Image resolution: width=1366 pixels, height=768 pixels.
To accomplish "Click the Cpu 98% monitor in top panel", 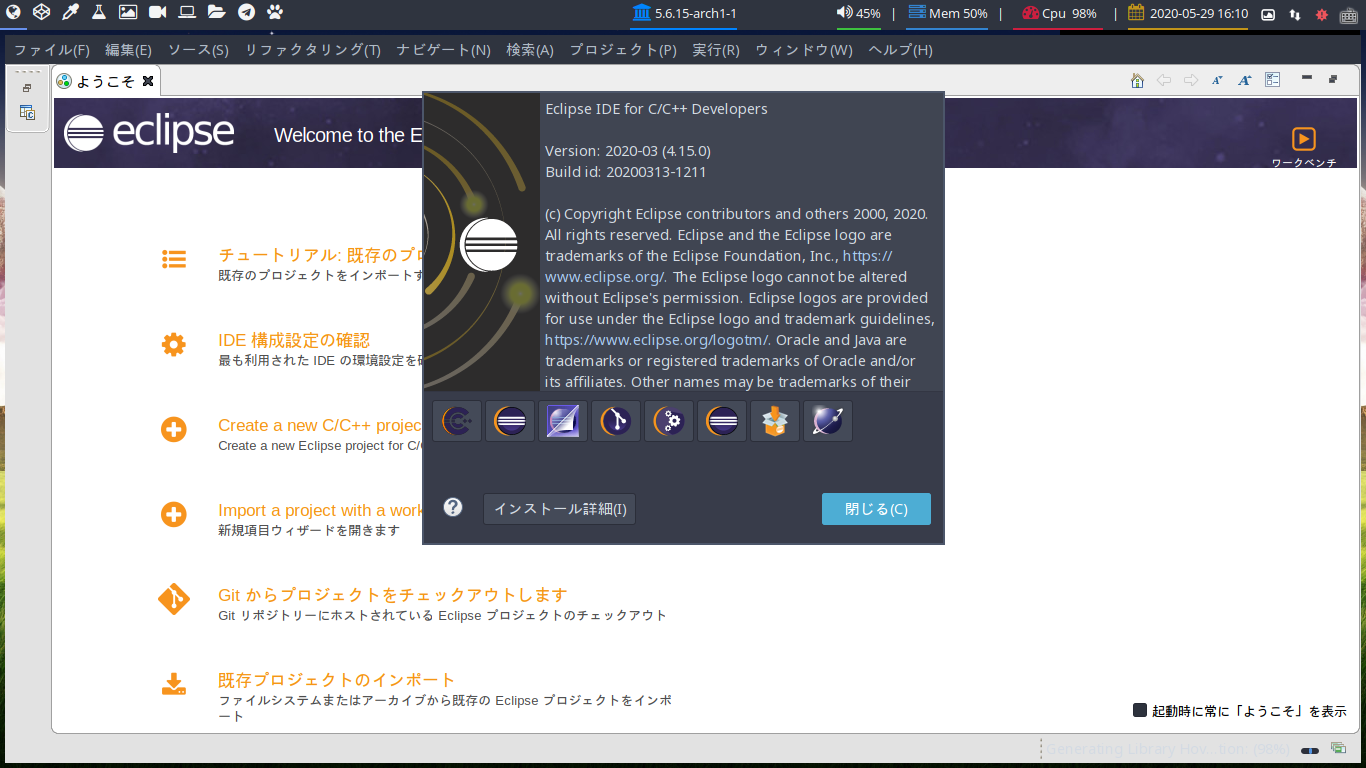I will point(1059,14).
